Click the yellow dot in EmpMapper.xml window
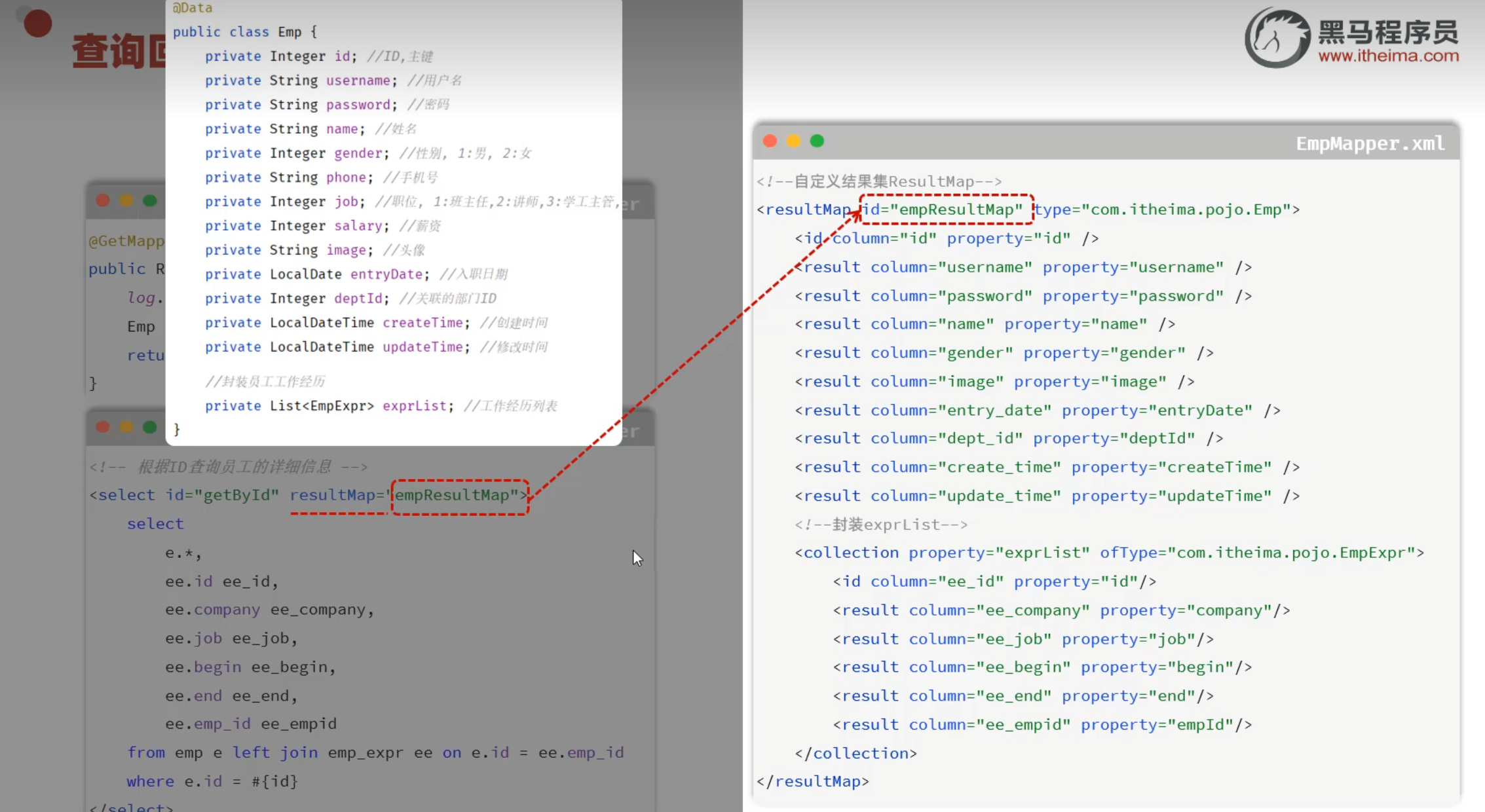The image size is (1485, 812). tap(793, 141)
